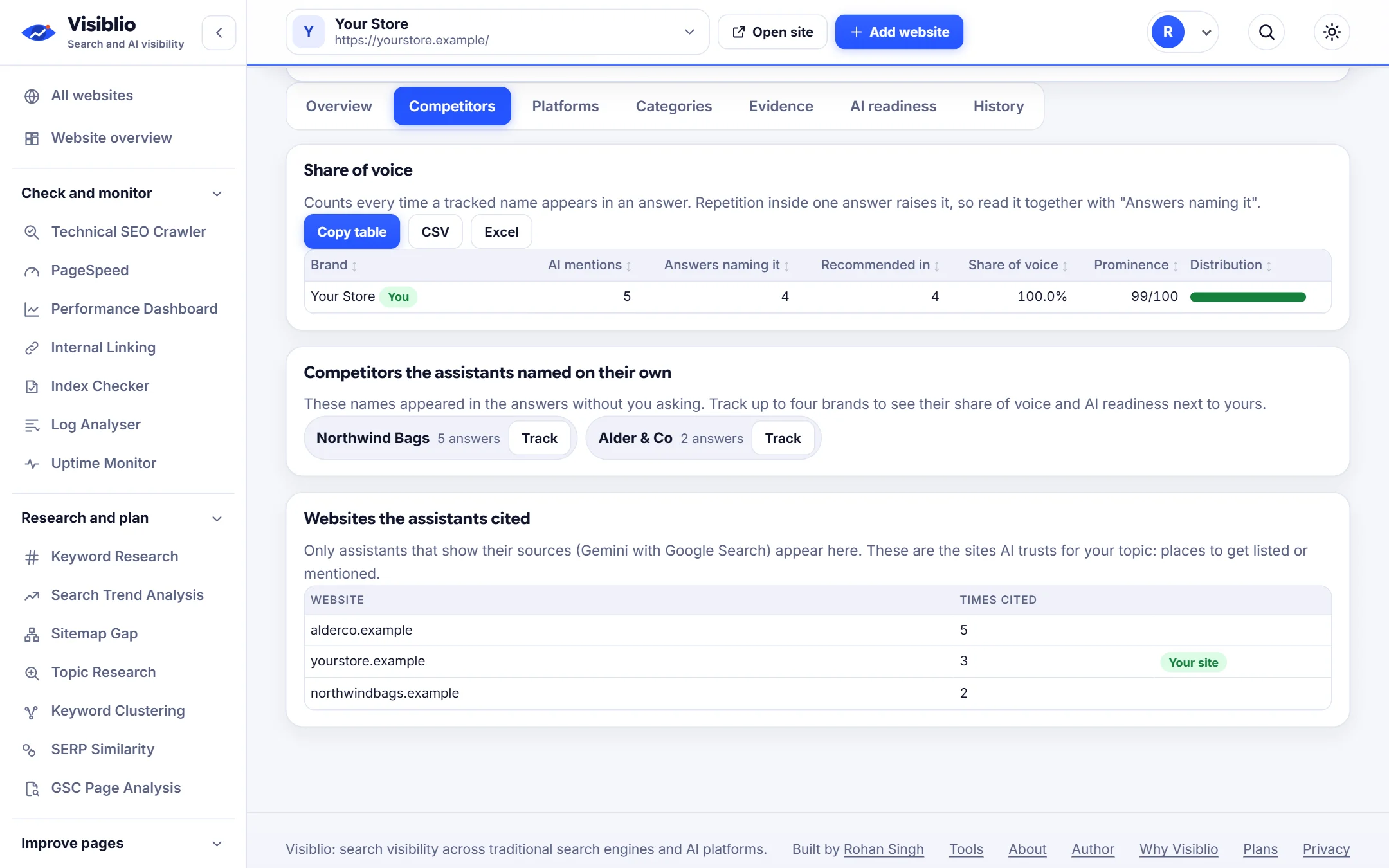Screen dimensions: 1389x868
Task: Switch to the AI readiness tab
Action: tap(893, 106)
